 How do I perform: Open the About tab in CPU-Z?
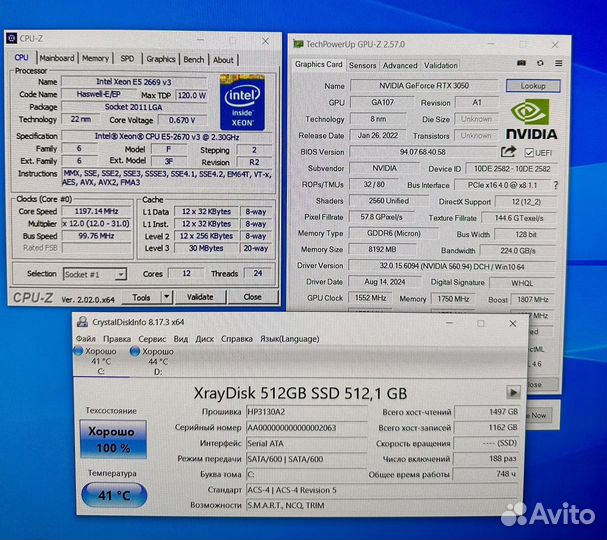click(223, 60)
